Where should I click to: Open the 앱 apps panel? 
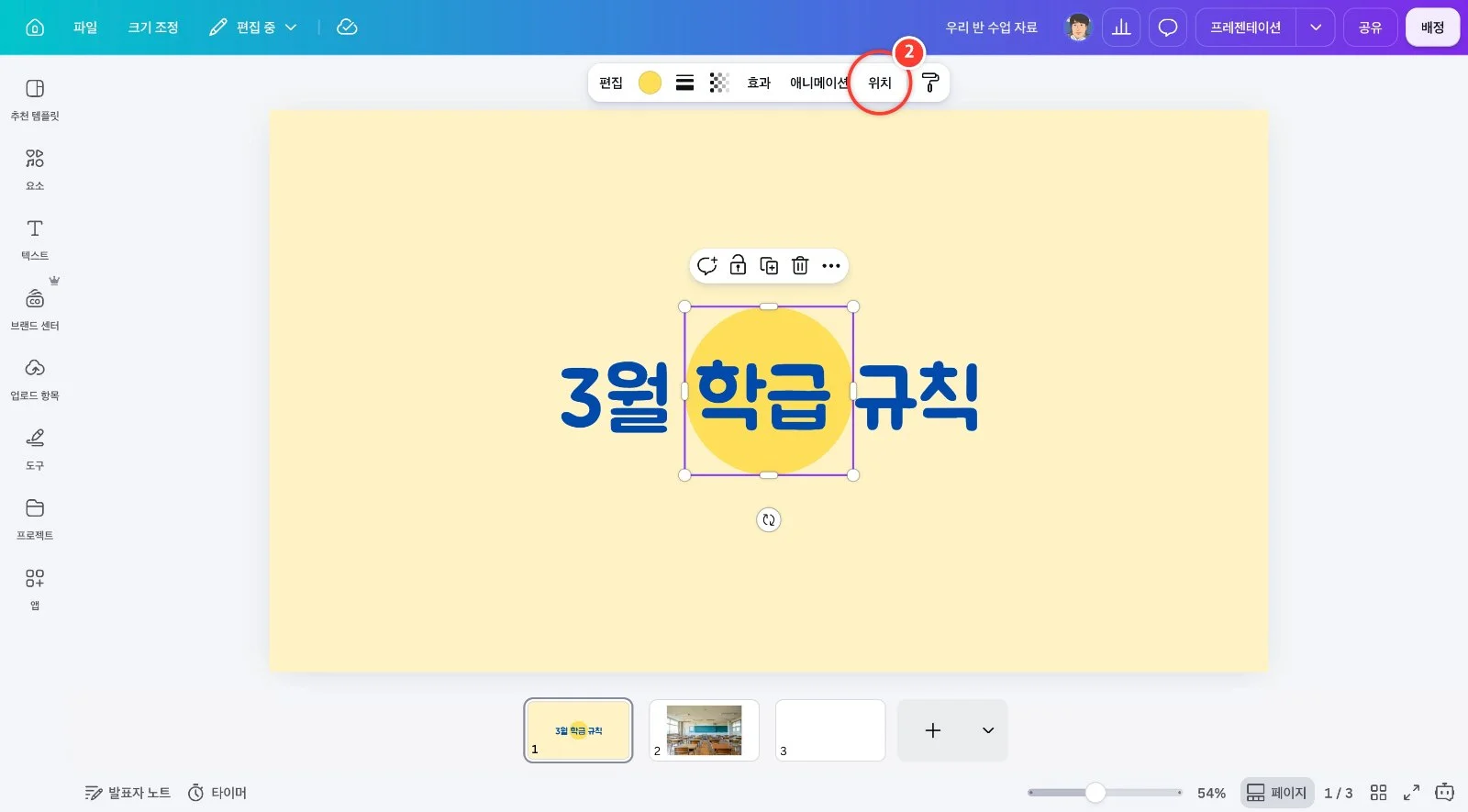(x=35, y=589)
